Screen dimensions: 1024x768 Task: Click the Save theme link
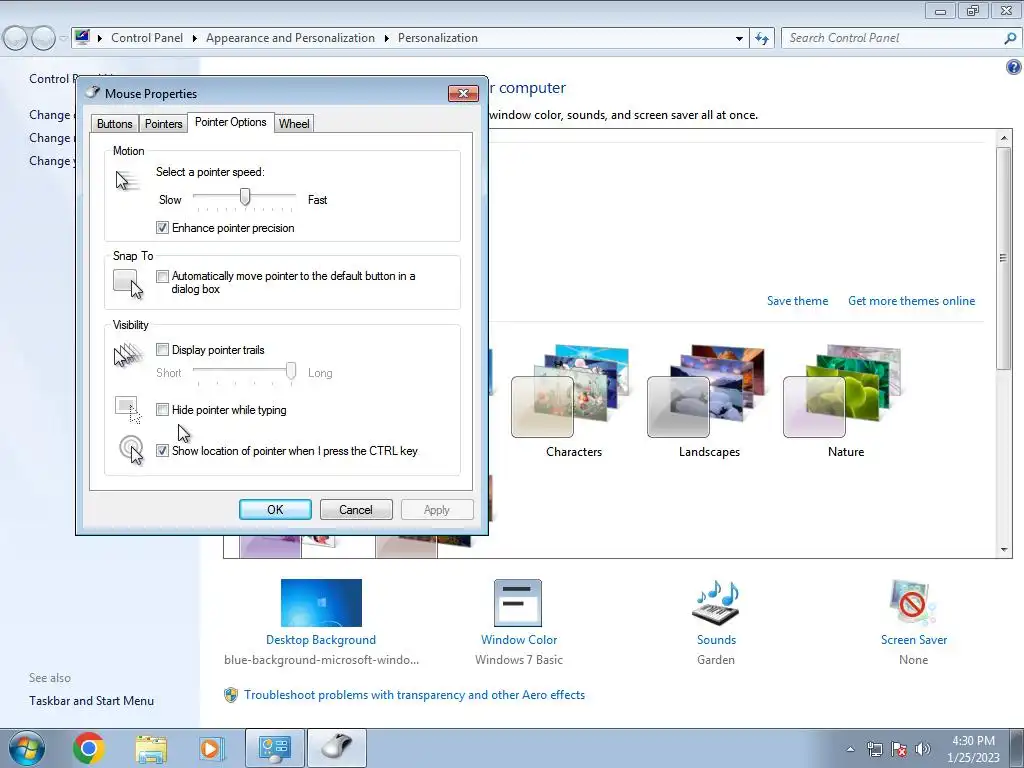(x=797, y=301)
